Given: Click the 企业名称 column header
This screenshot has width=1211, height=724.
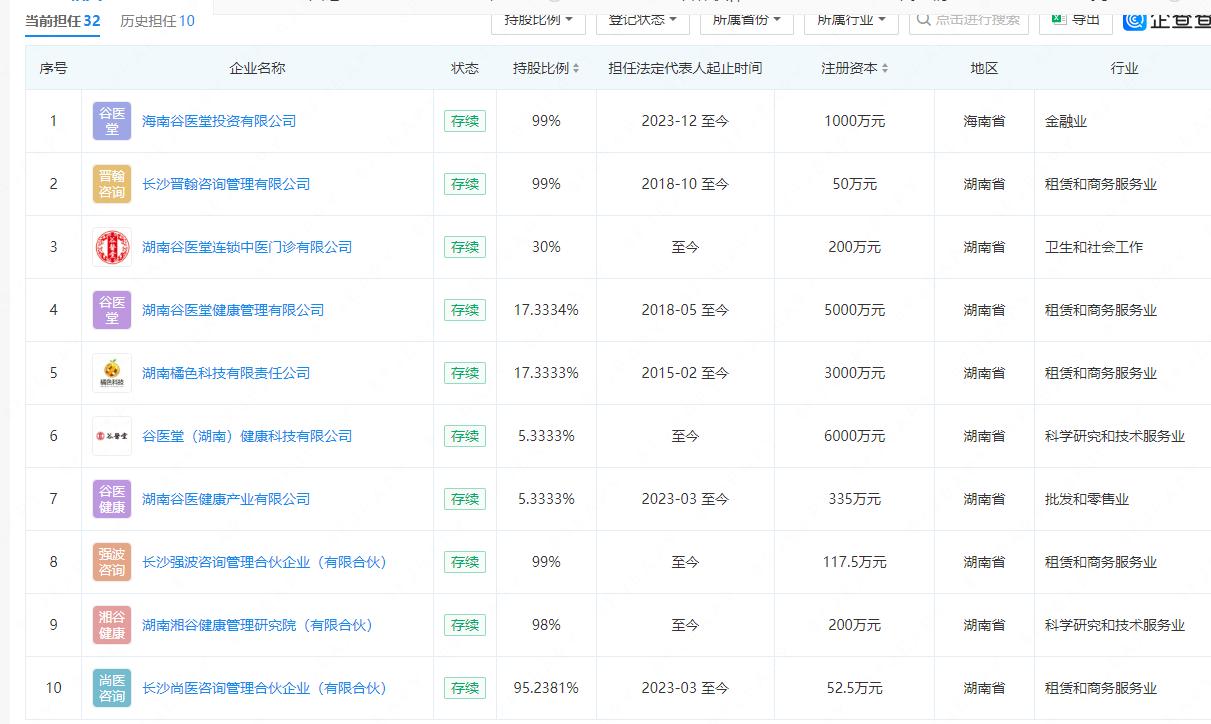Looking at the screenshot, I should click(x=257, y=68).
